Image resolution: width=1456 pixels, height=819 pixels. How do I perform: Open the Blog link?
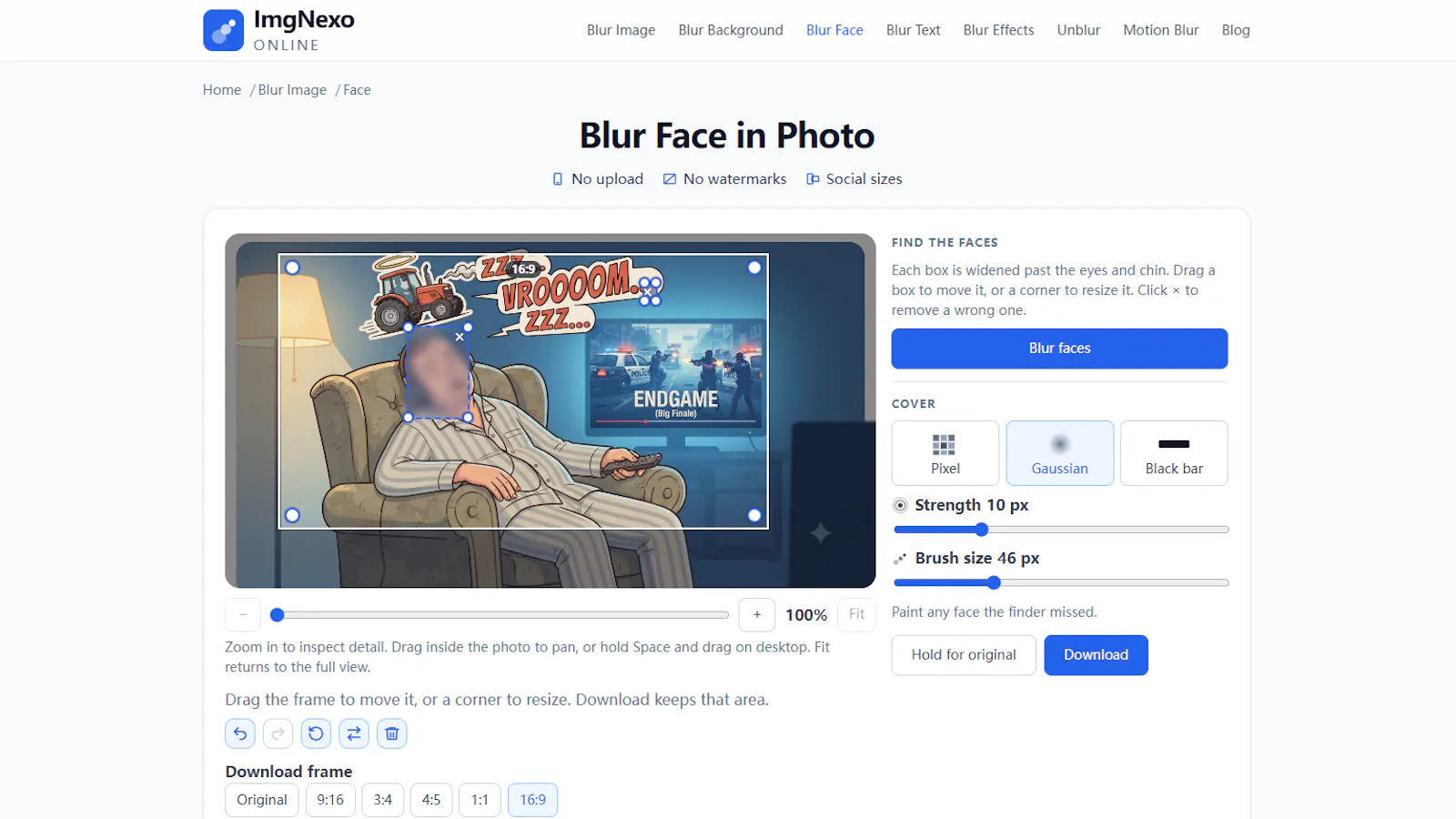click(1236, 30)
